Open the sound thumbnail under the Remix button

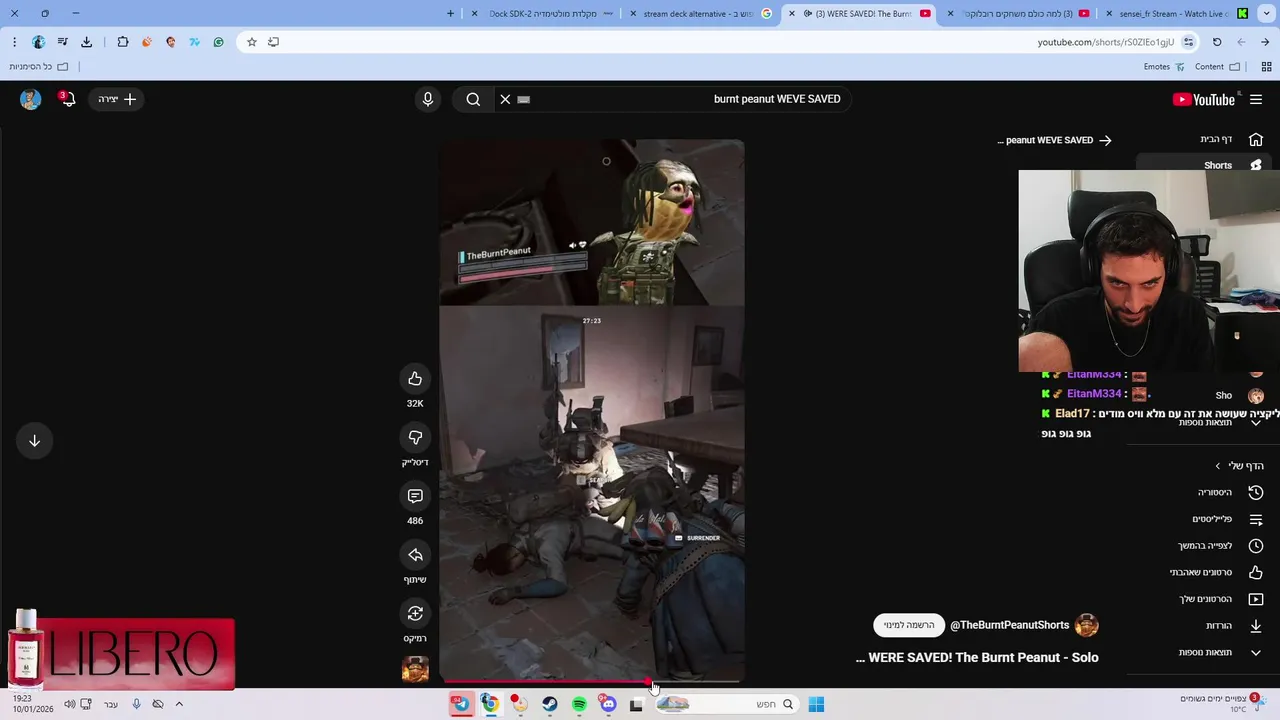pyautogui.click(x=415, y=669)
